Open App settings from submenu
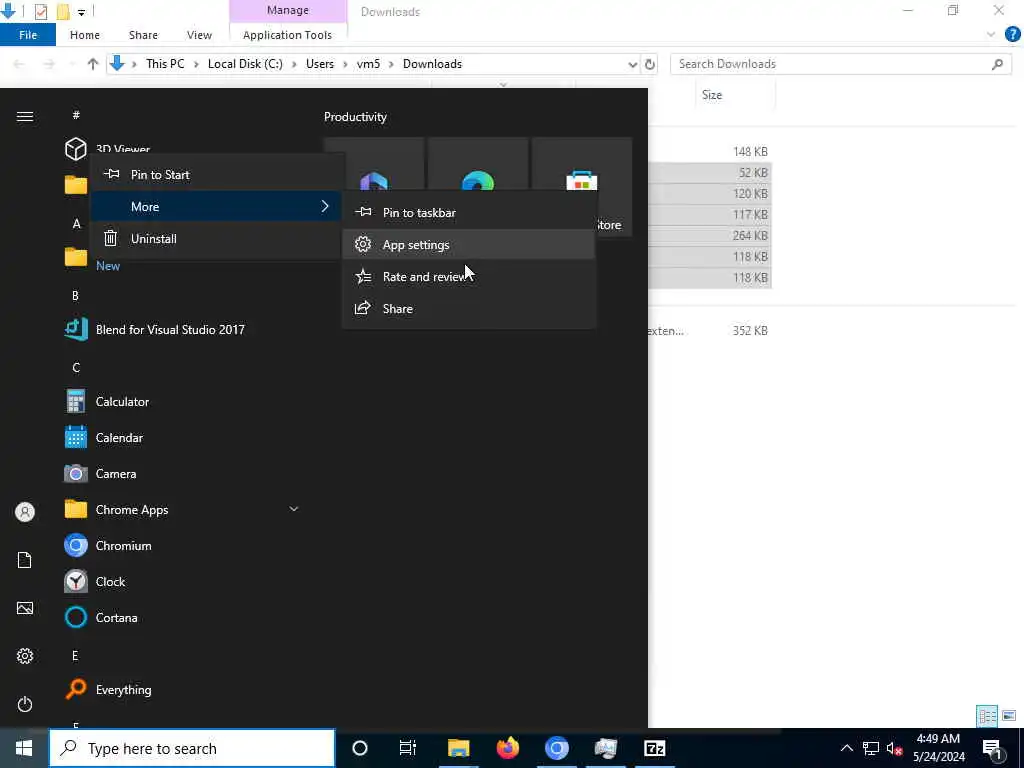 click(469, 244)
